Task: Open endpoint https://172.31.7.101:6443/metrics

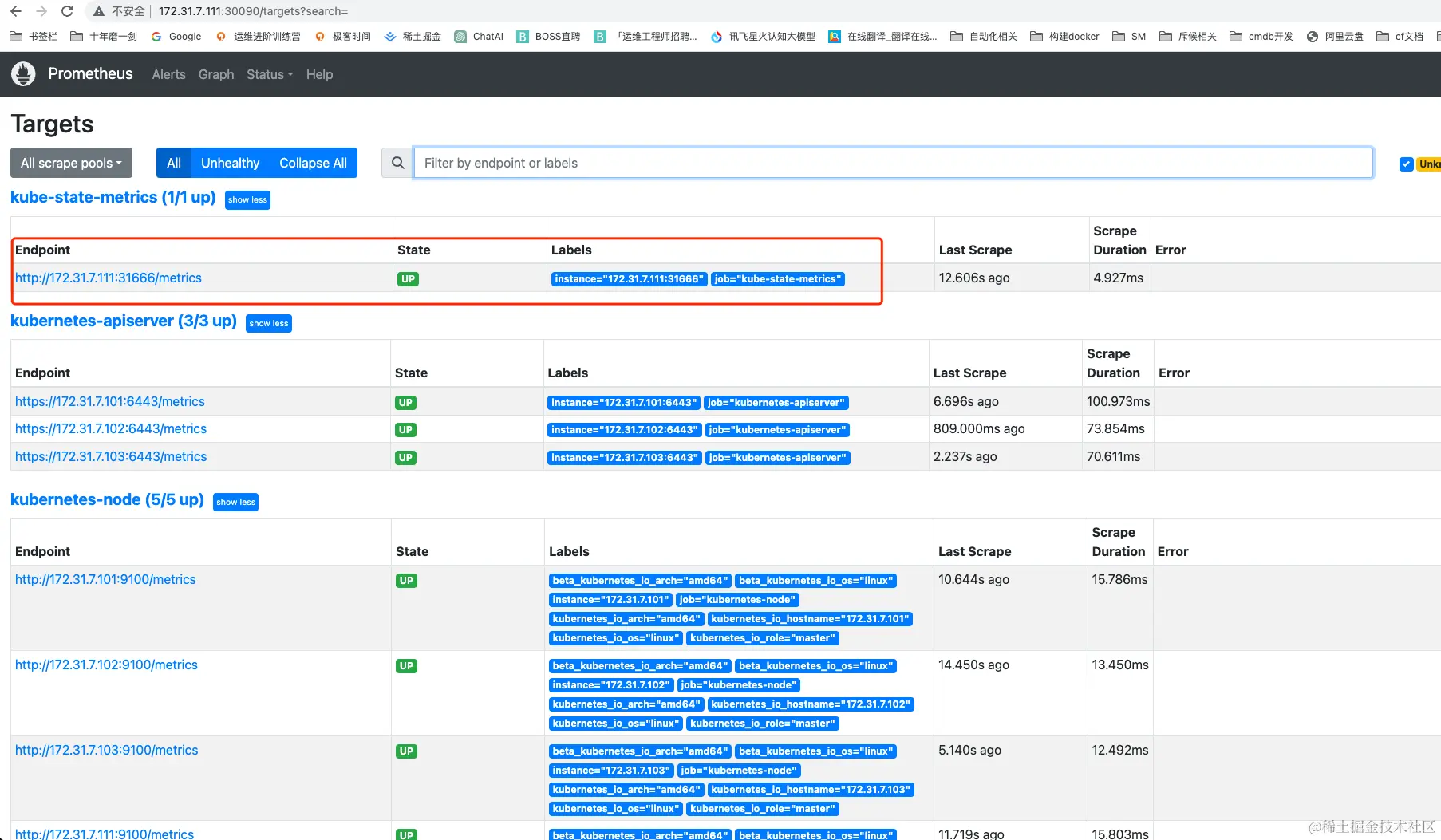Action: (110, 401)
